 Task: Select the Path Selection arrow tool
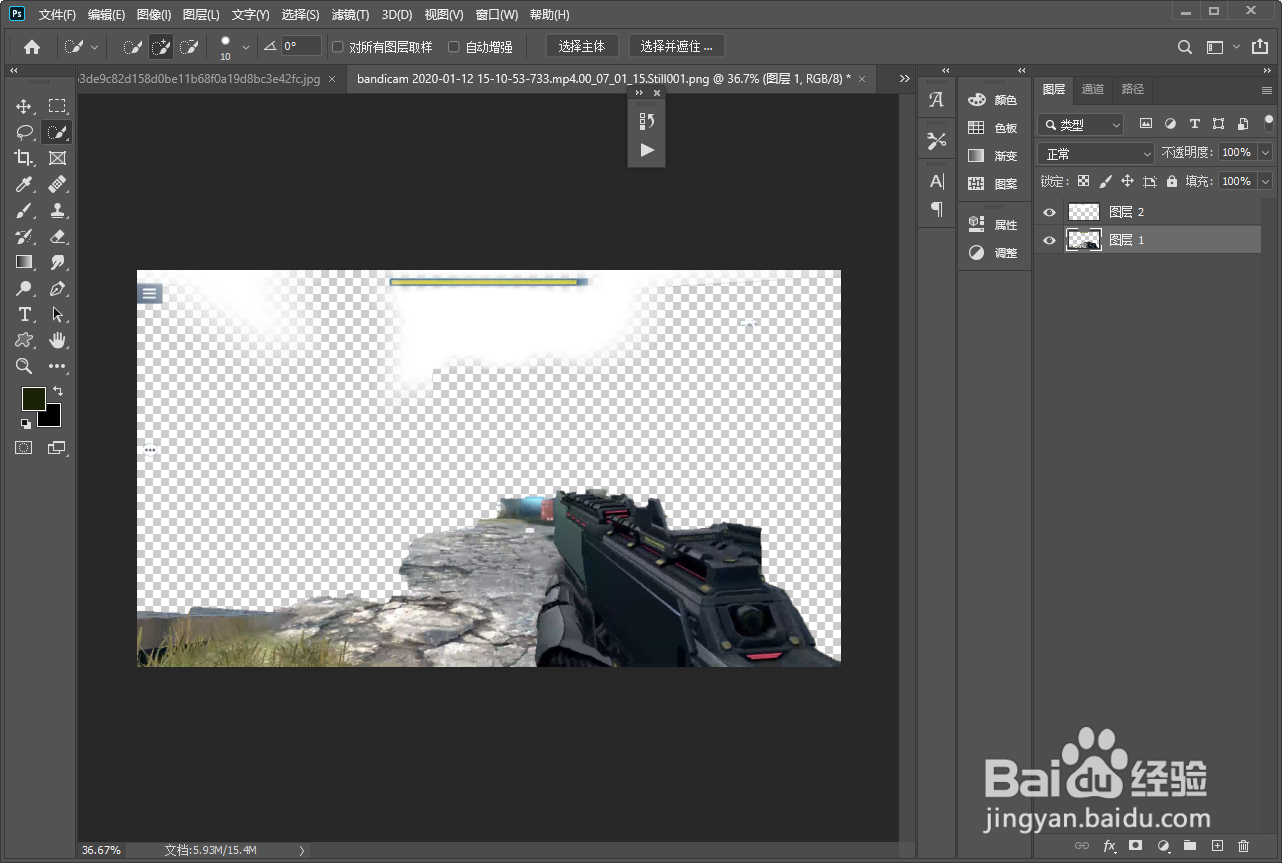point(58,314)
